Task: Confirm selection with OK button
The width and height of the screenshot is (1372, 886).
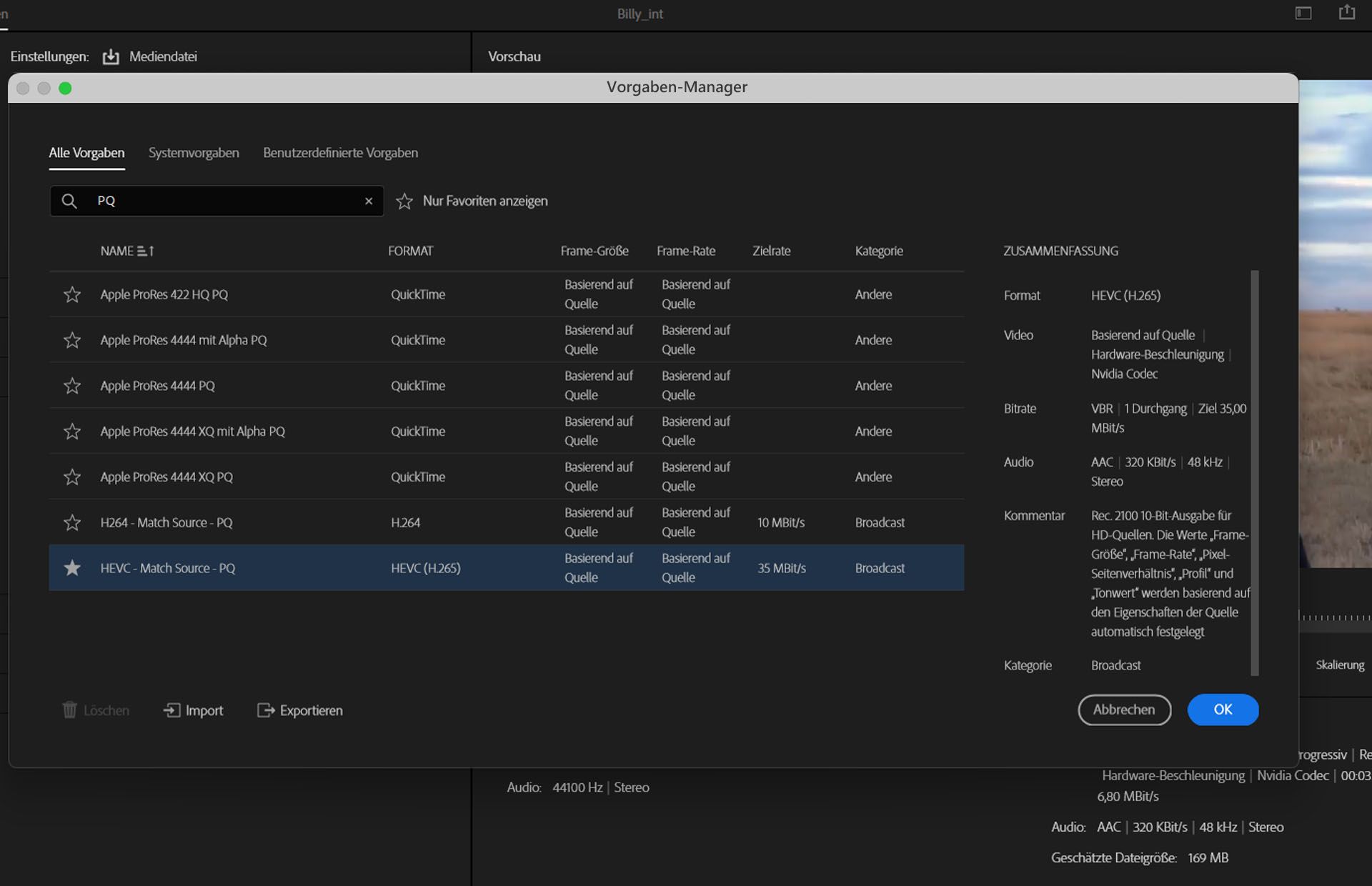Action: click(1223, 710)
